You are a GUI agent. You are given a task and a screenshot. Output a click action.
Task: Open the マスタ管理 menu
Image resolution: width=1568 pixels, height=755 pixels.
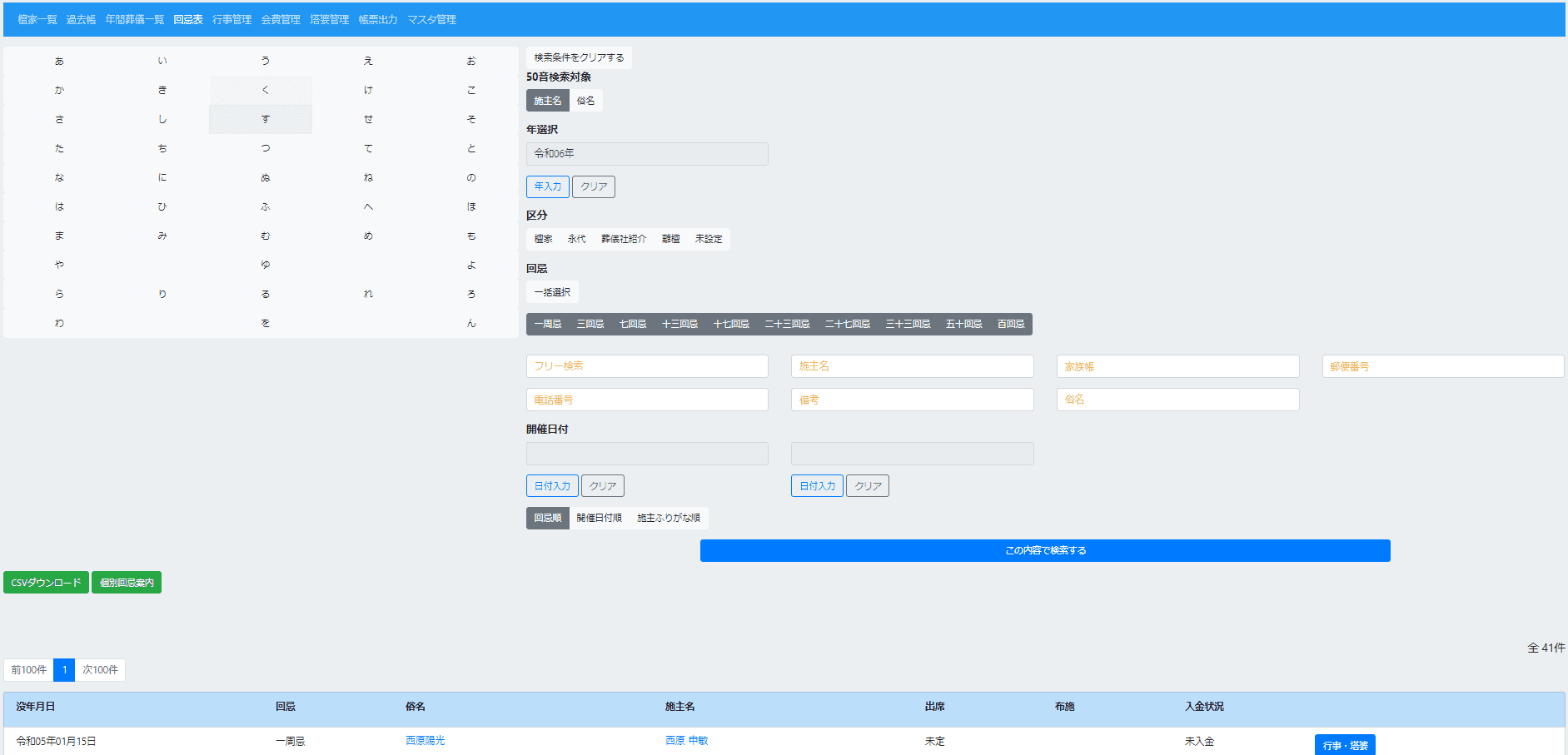431,20
